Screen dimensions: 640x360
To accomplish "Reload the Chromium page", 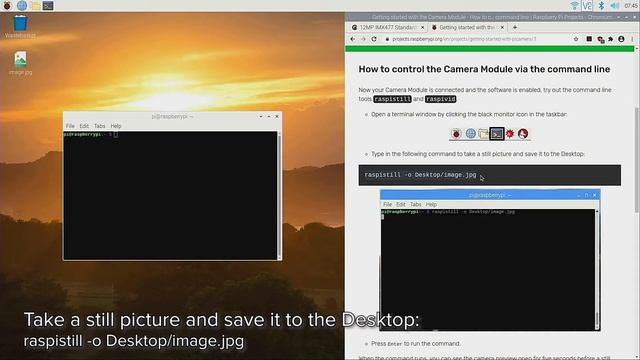I will 374,39.
